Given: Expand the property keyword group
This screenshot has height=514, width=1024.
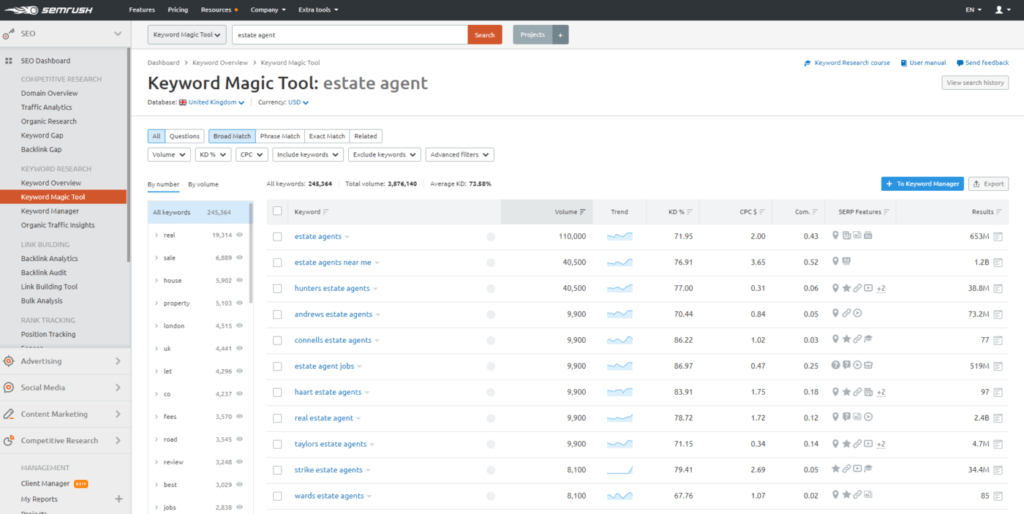Looking at the screenshot, I should tap(157, 303).
